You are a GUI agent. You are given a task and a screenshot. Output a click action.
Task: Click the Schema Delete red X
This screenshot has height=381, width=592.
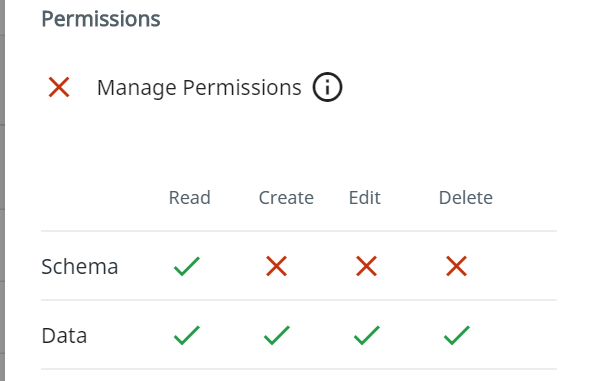click(456, 266)
